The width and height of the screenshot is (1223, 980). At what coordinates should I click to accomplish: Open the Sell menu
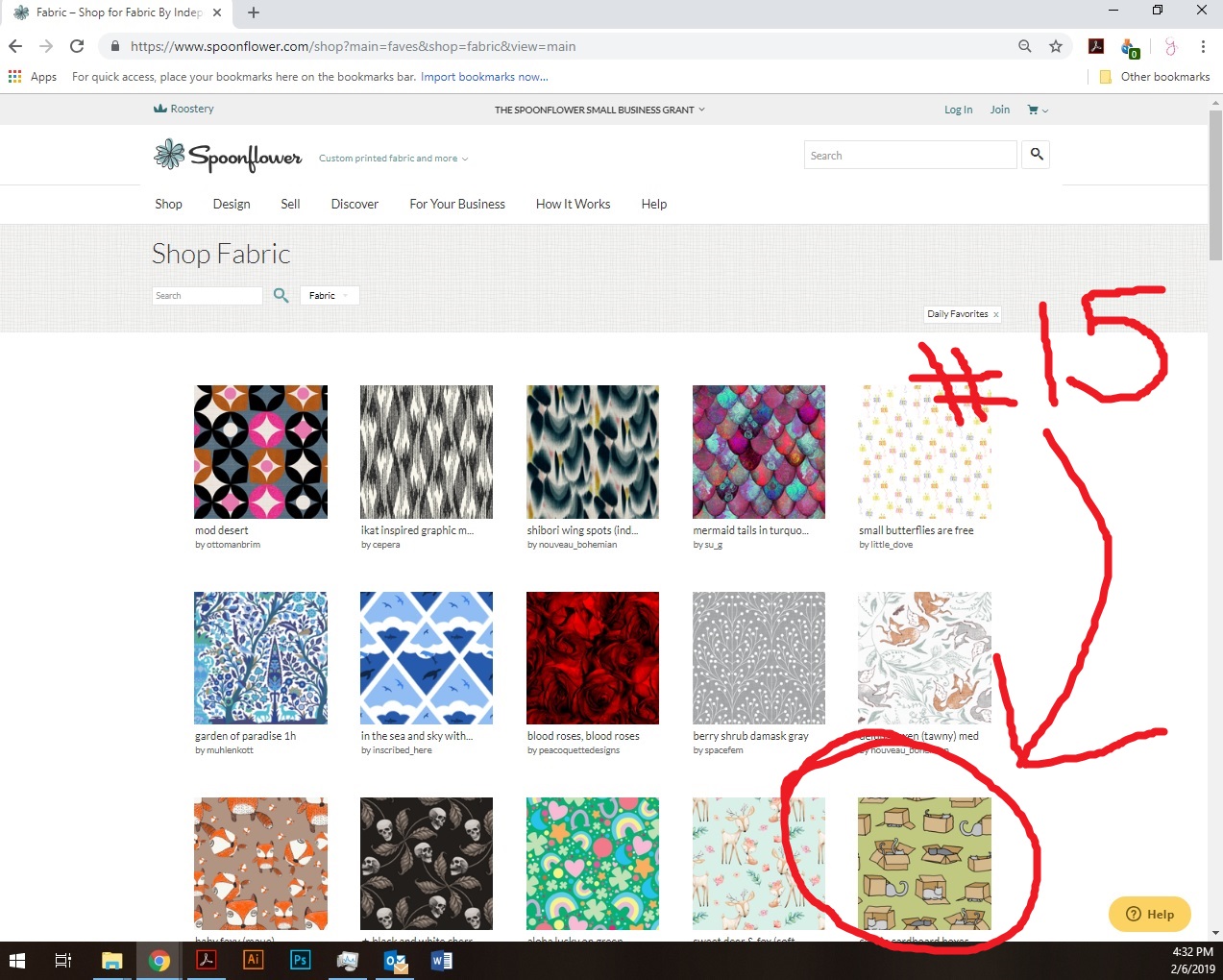[290, 204]
